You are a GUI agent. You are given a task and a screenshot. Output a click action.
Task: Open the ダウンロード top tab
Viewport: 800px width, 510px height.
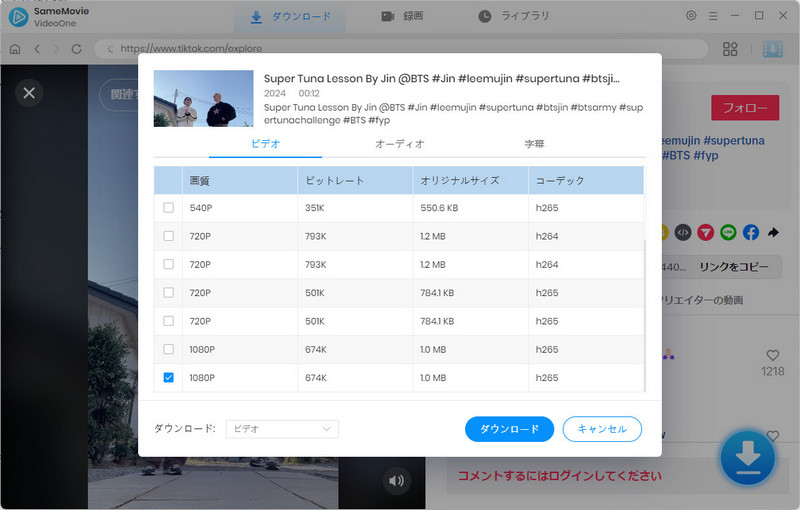point(290,16)
